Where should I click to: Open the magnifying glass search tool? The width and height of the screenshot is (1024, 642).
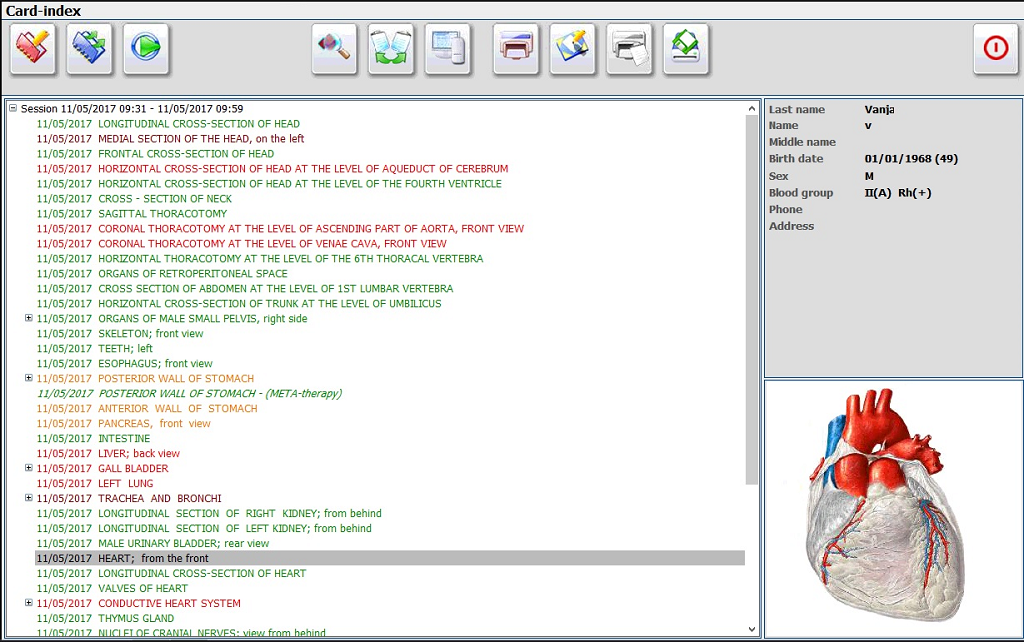click(x=334, y=49)
